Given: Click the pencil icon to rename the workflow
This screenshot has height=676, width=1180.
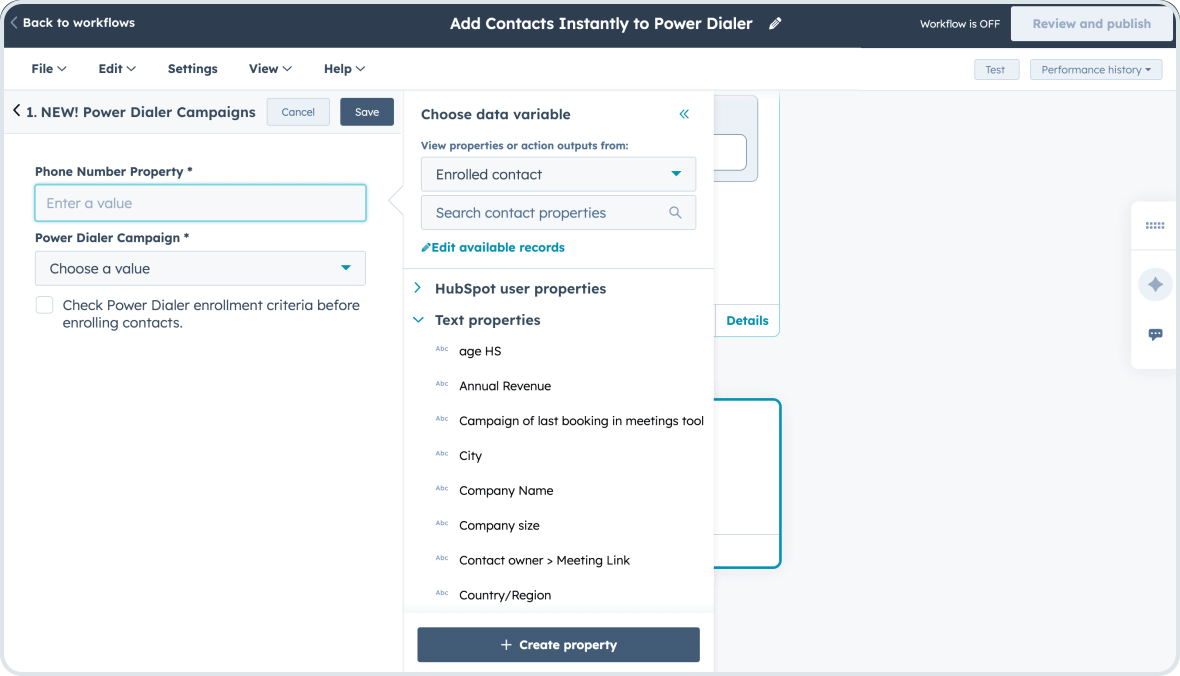Looking at the screenshot, I should click(x=775, y=23).
